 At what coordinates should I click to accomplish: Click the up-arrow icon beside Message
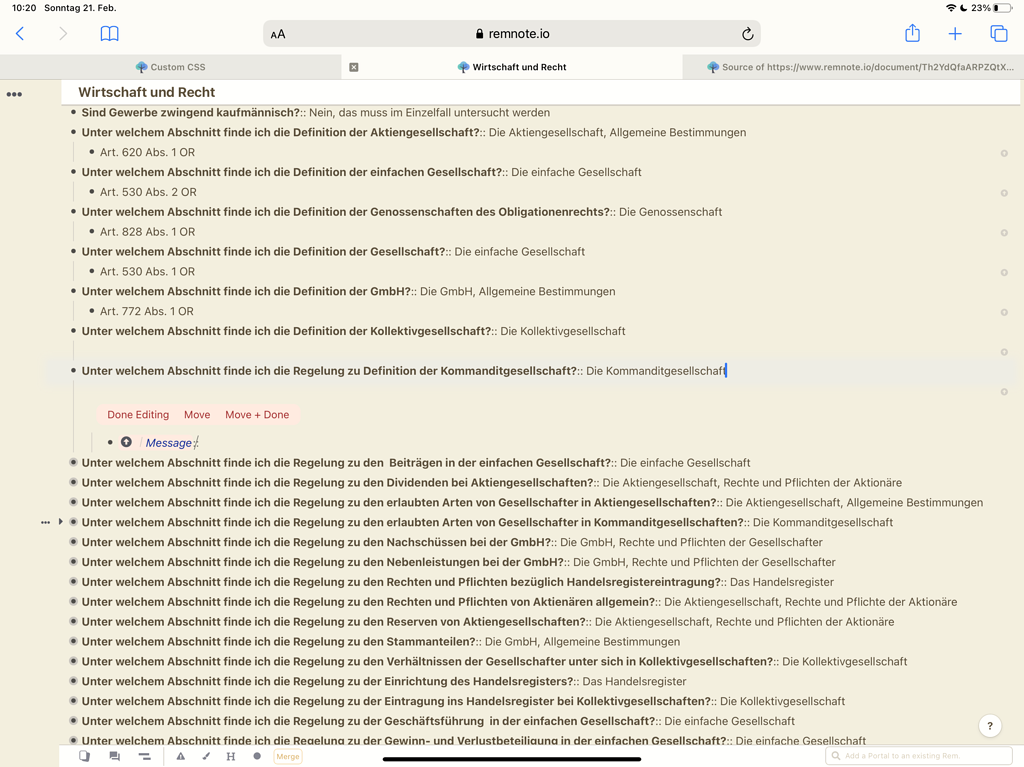pyautogui.click(x=126, y=442)
